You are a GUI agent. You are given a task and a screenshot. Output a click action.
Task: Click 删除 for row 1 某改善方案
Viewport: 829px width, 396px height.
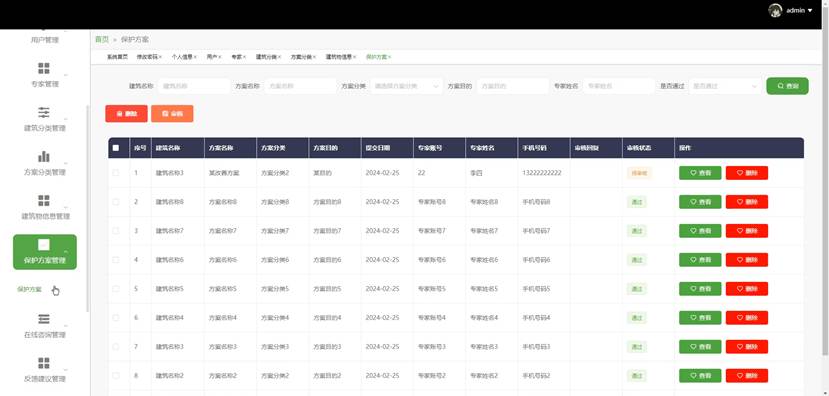point(747,173)
